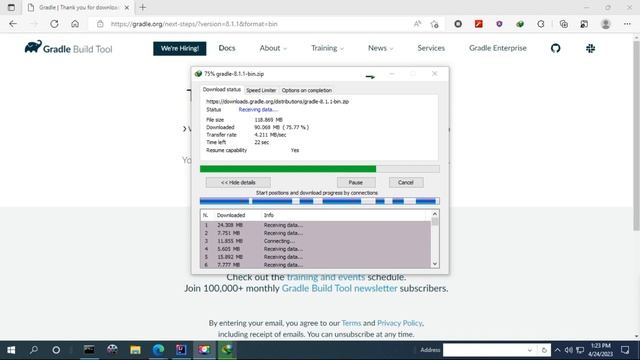Image resolution: width=640 pixels, height=360 pixels.
Task: Click the Gradle Build Tool logo
Action: 68,48
